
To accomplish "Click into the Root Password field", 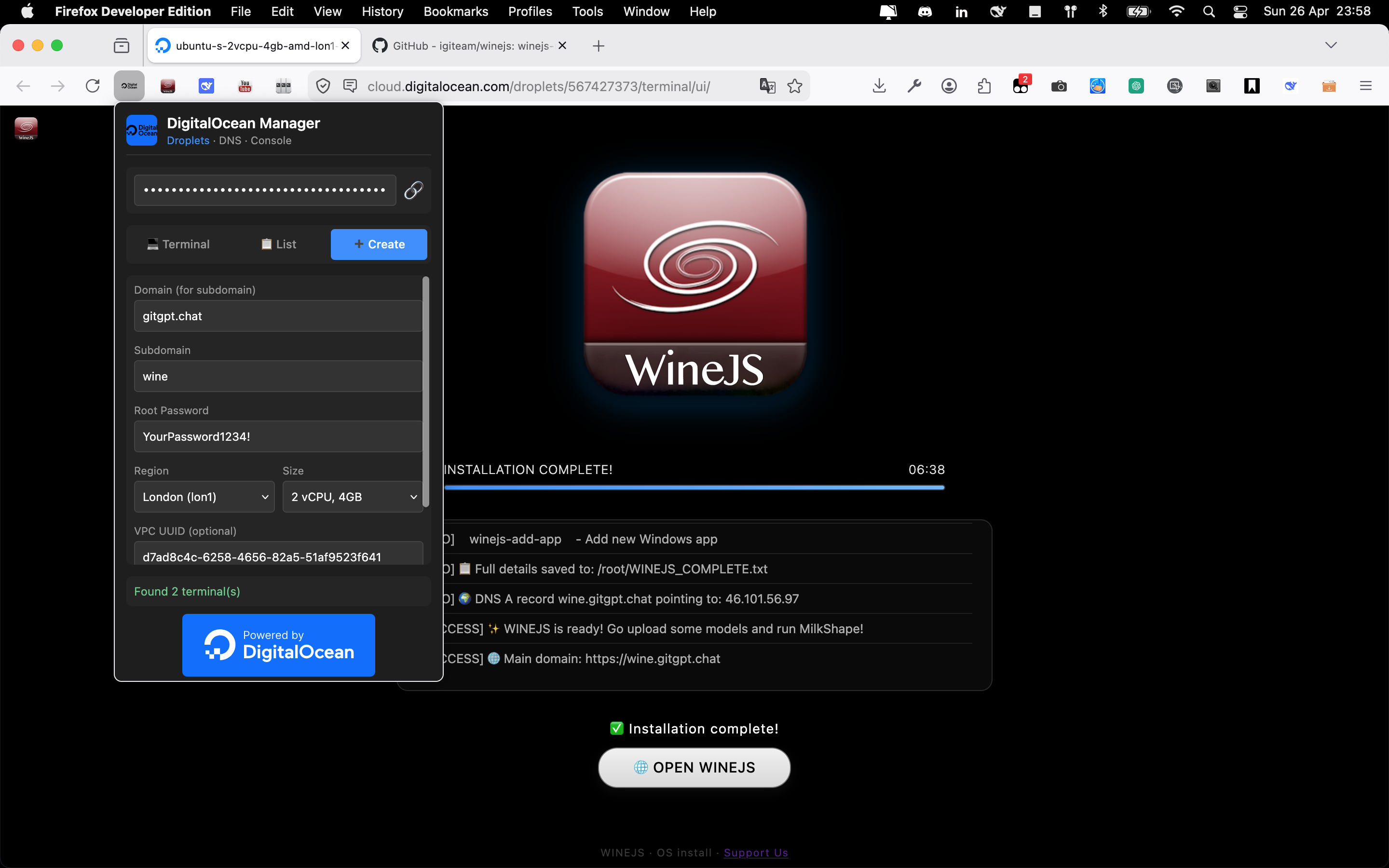I will tap(278, 436).
